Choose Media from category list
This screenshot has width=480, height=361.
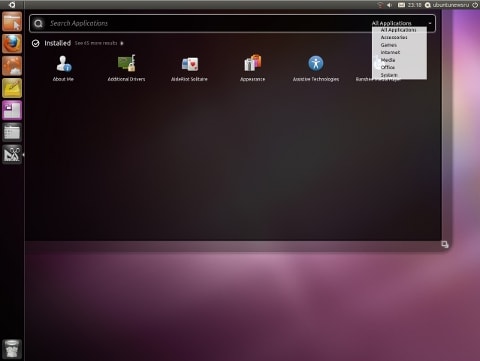point(388,60)
